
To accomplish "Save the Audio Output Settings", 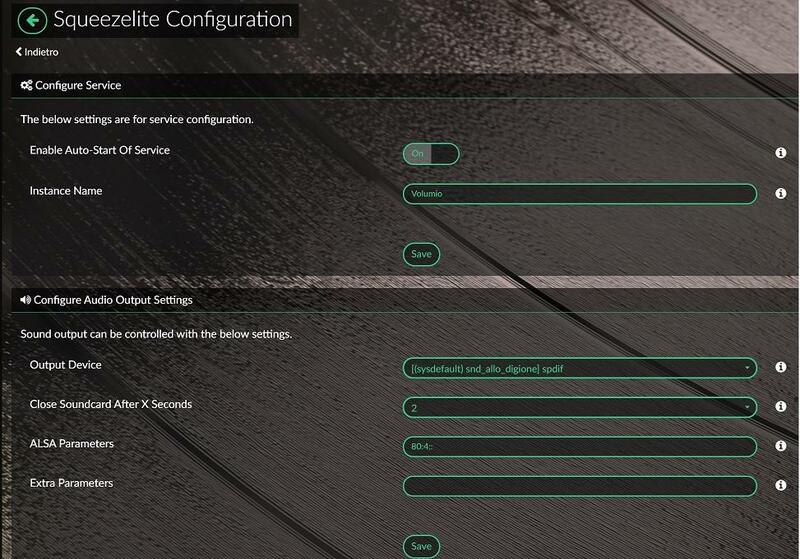I will click(421, 546).
